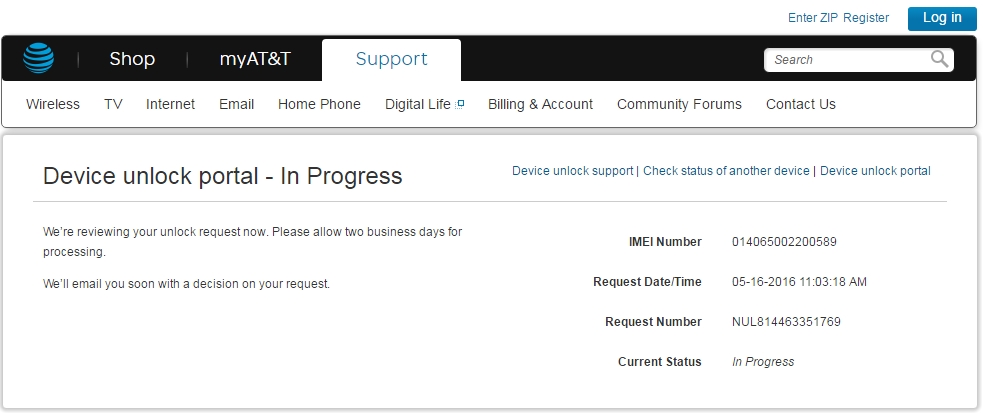Viewport: 983px width, 413px height.
Task: Click the search magnifier icon
Action: (x=939, y=59)
